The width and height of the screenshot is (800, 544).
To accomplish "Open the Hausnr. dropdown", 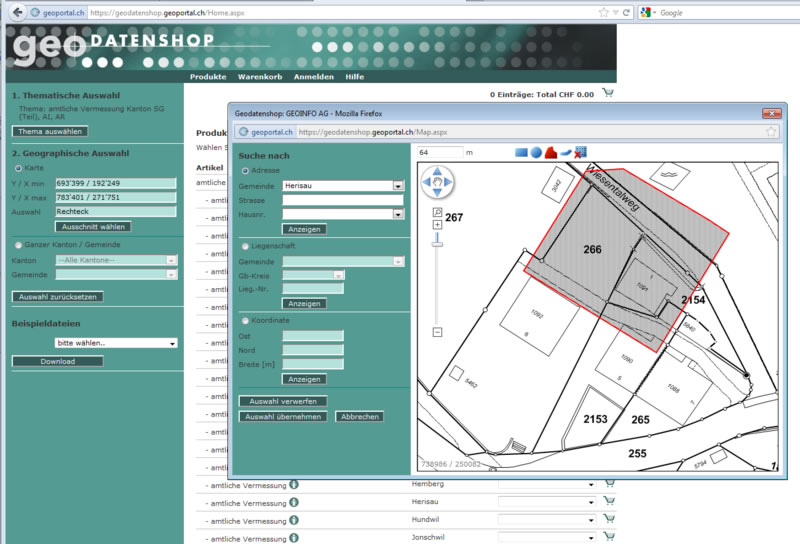I will [x=398, y=214].
